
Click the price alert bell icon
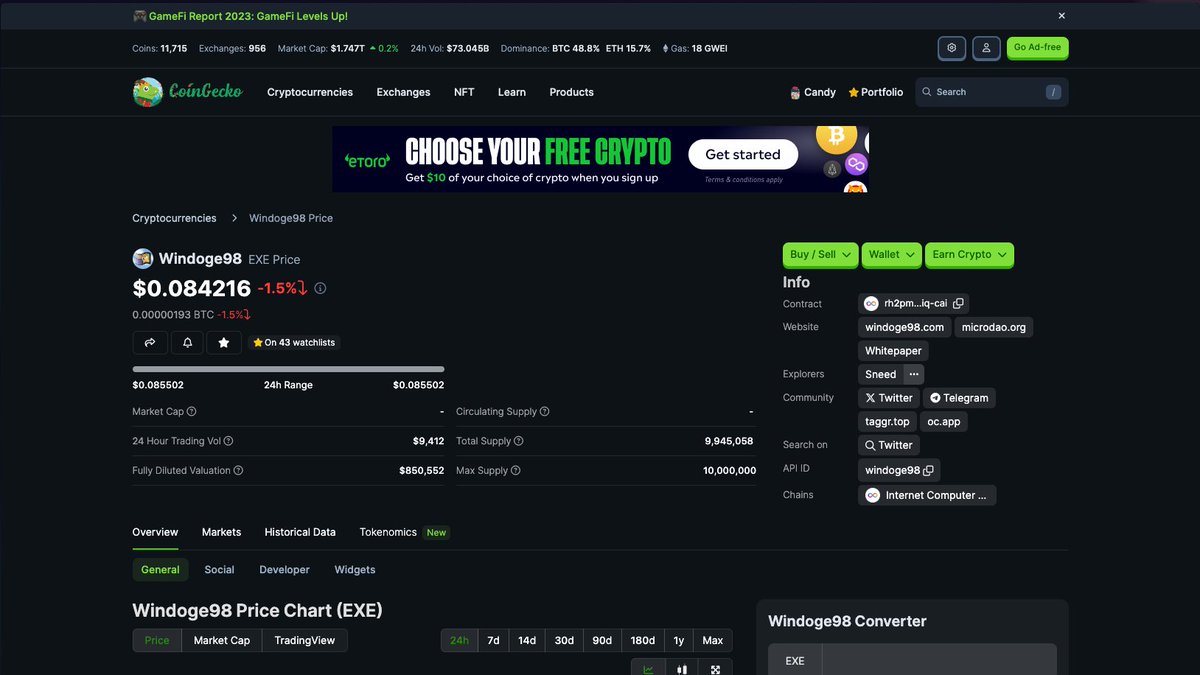click(x=187, y=342)
